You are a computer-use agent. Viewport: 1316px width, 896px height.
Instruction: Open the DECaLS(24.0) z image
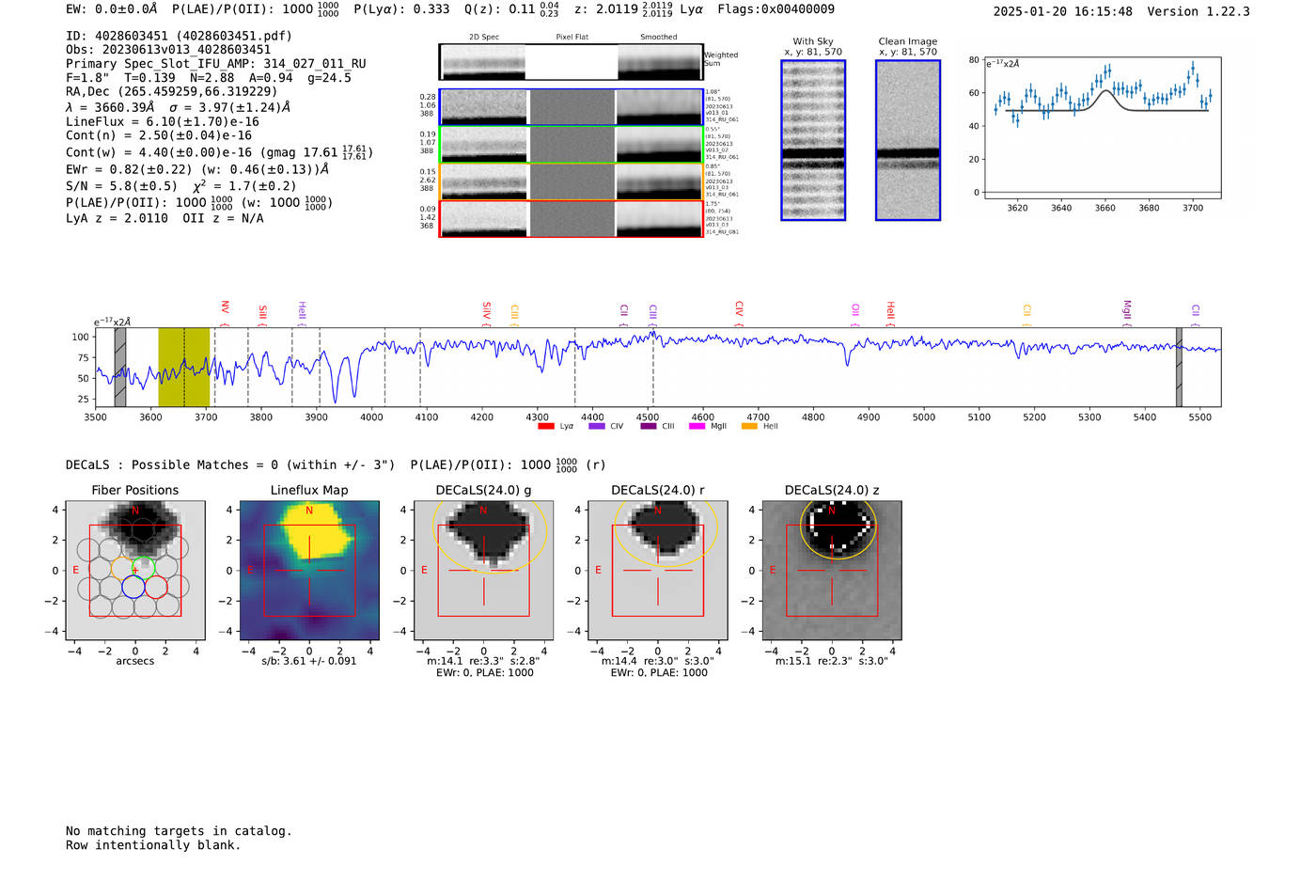pyautogui.click(x=832, y=571)
